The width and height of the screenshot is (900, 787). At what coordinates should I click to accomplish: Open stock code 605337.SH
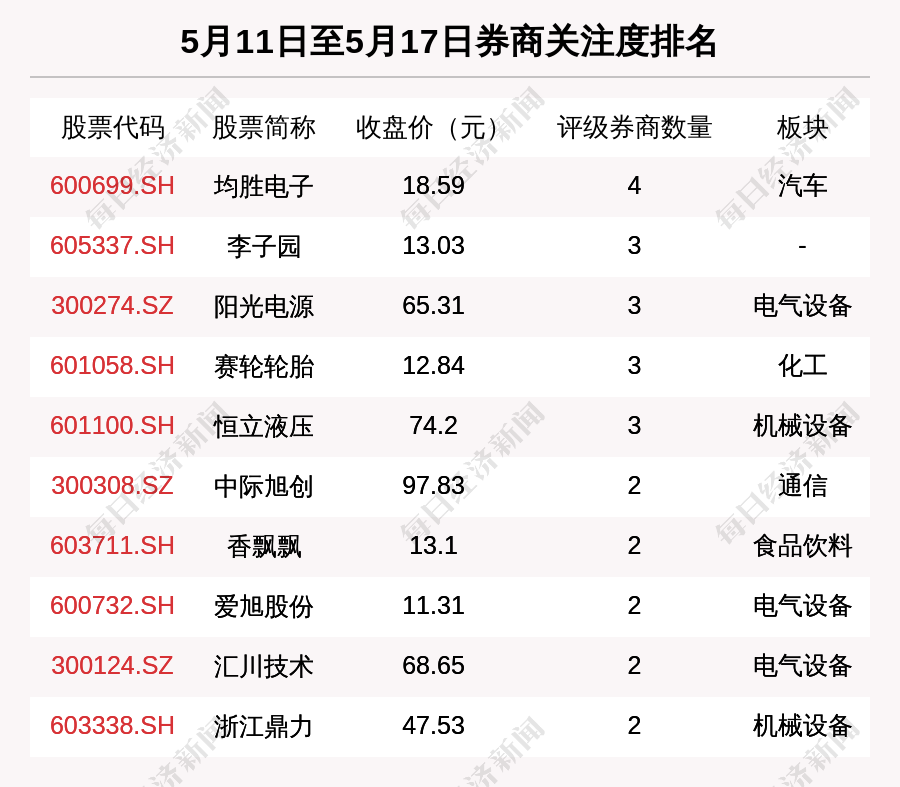point(112,246)
